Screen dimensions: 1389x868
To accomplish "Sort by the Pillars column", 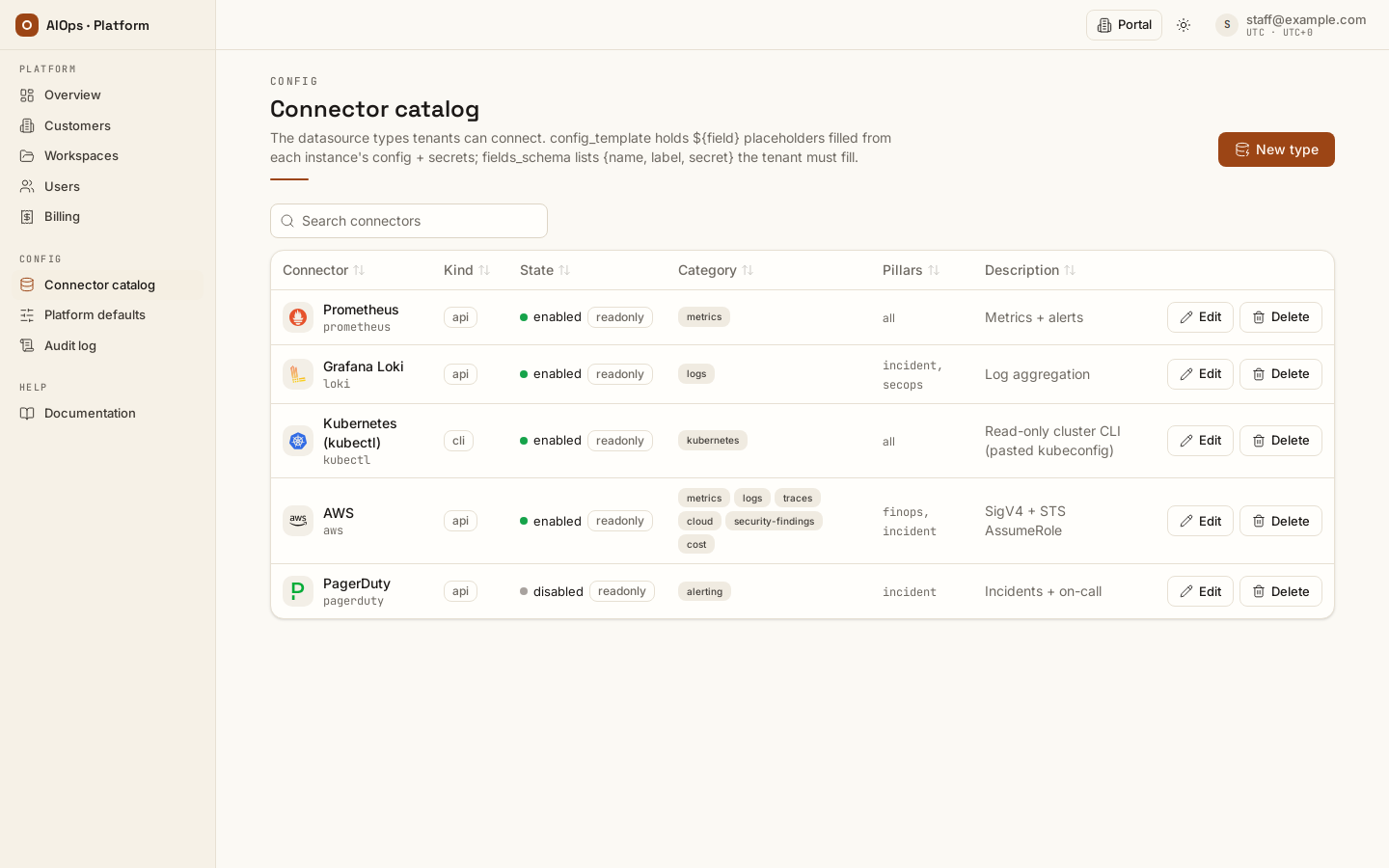I will 911,270.
